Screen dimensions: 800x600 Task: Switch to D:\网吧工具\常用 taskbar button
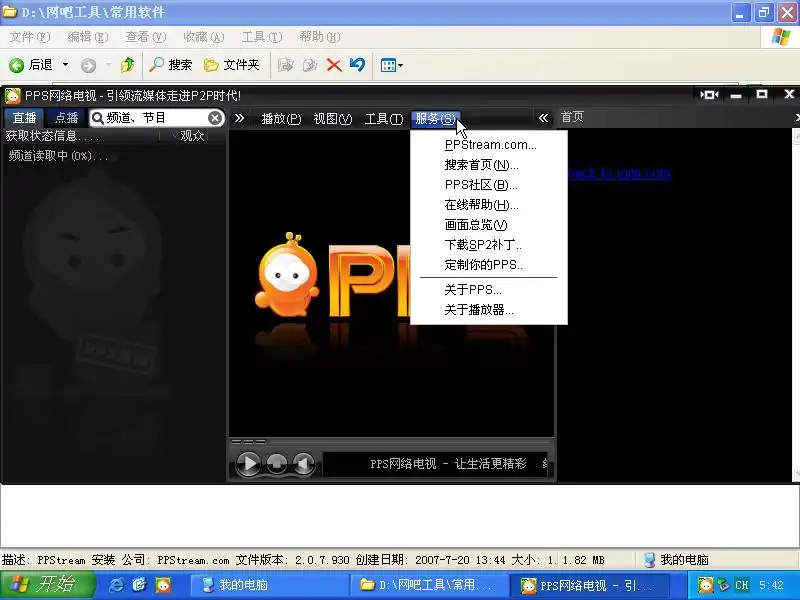click(430, 585)
